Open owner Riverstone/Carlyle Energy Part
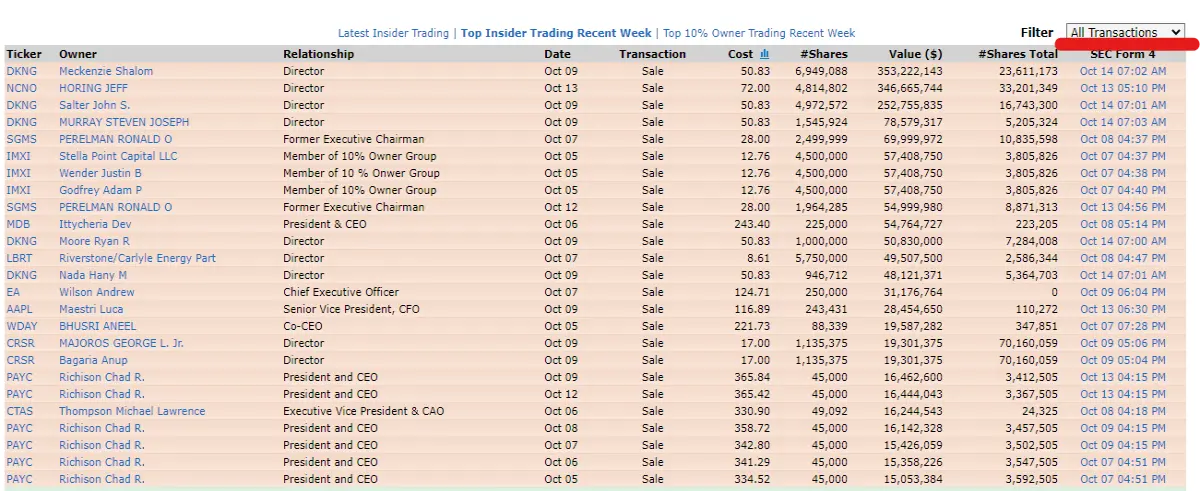 coord(137,258)
